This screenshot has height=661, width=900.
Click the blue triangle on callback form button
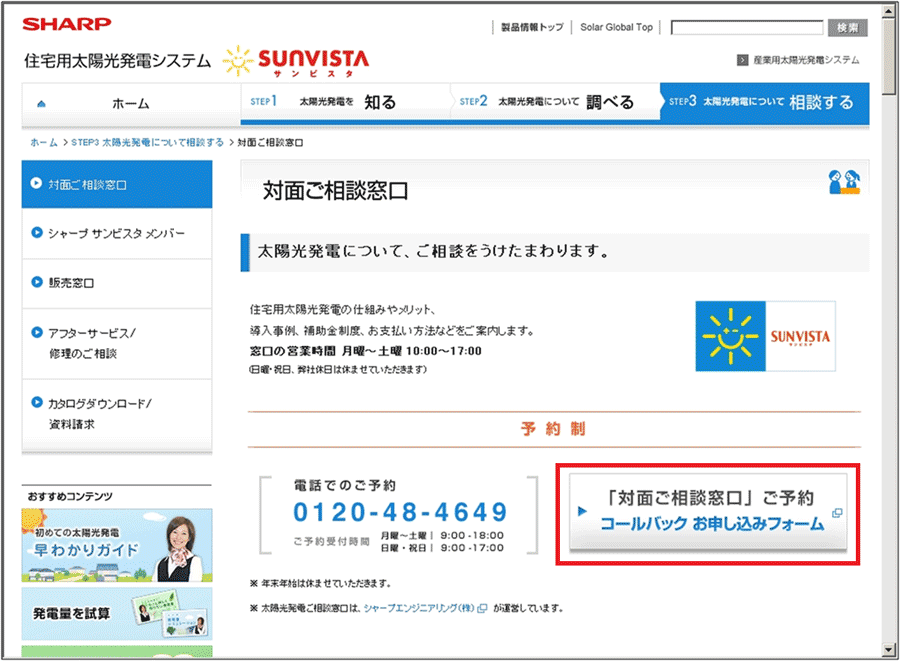(x=582, y=511)
